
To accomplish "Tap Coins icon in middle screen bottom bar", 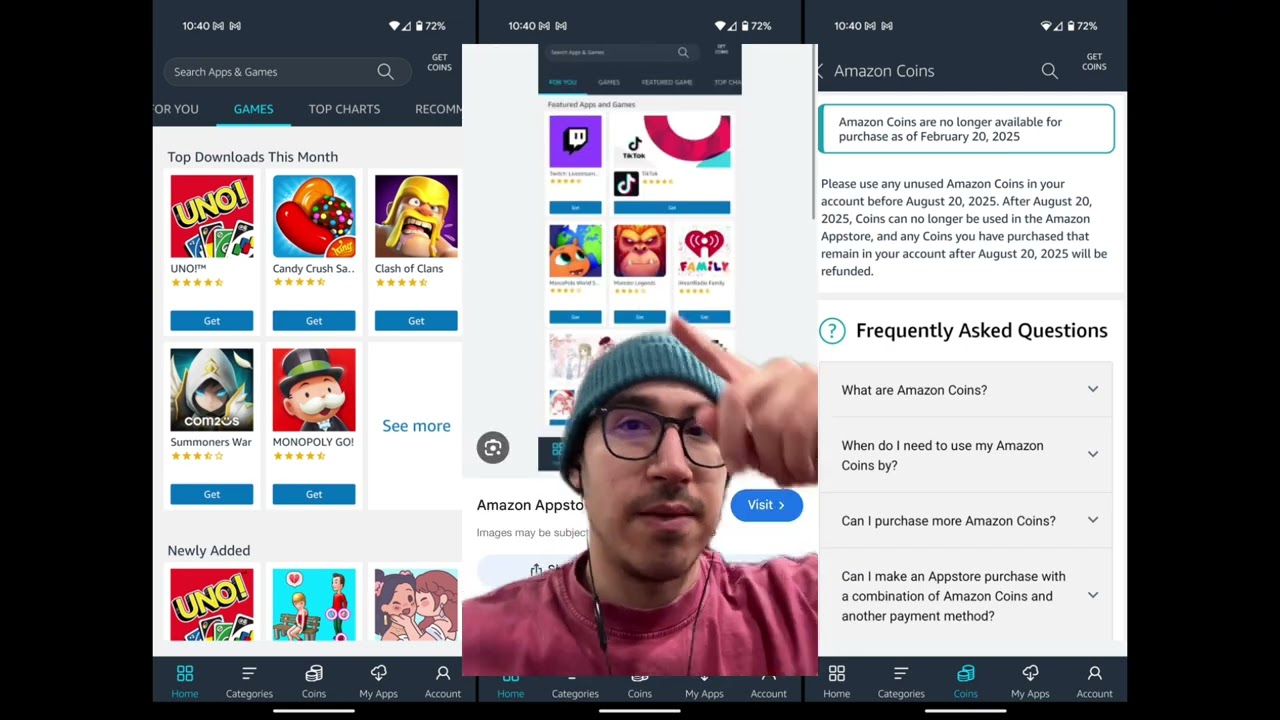I will pyautogui.click(x=640, y=688).
